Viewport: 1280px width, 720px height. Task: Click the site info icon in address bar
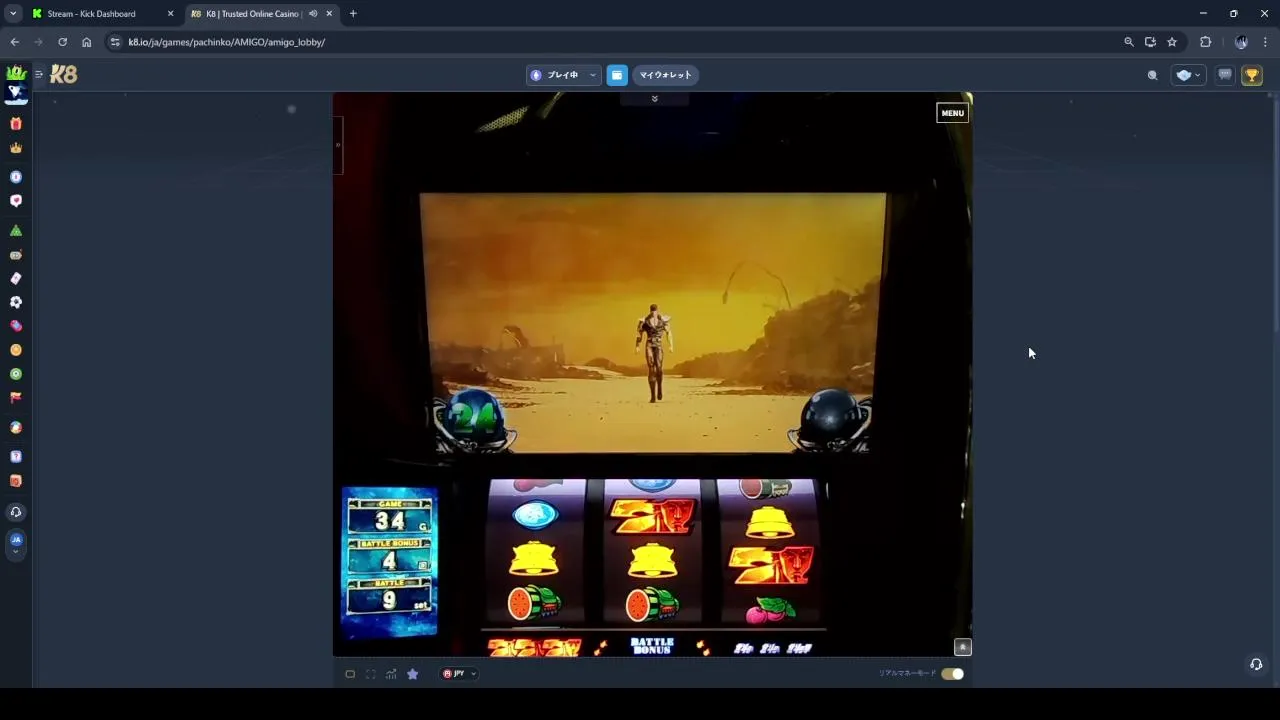tap(115, 42)
